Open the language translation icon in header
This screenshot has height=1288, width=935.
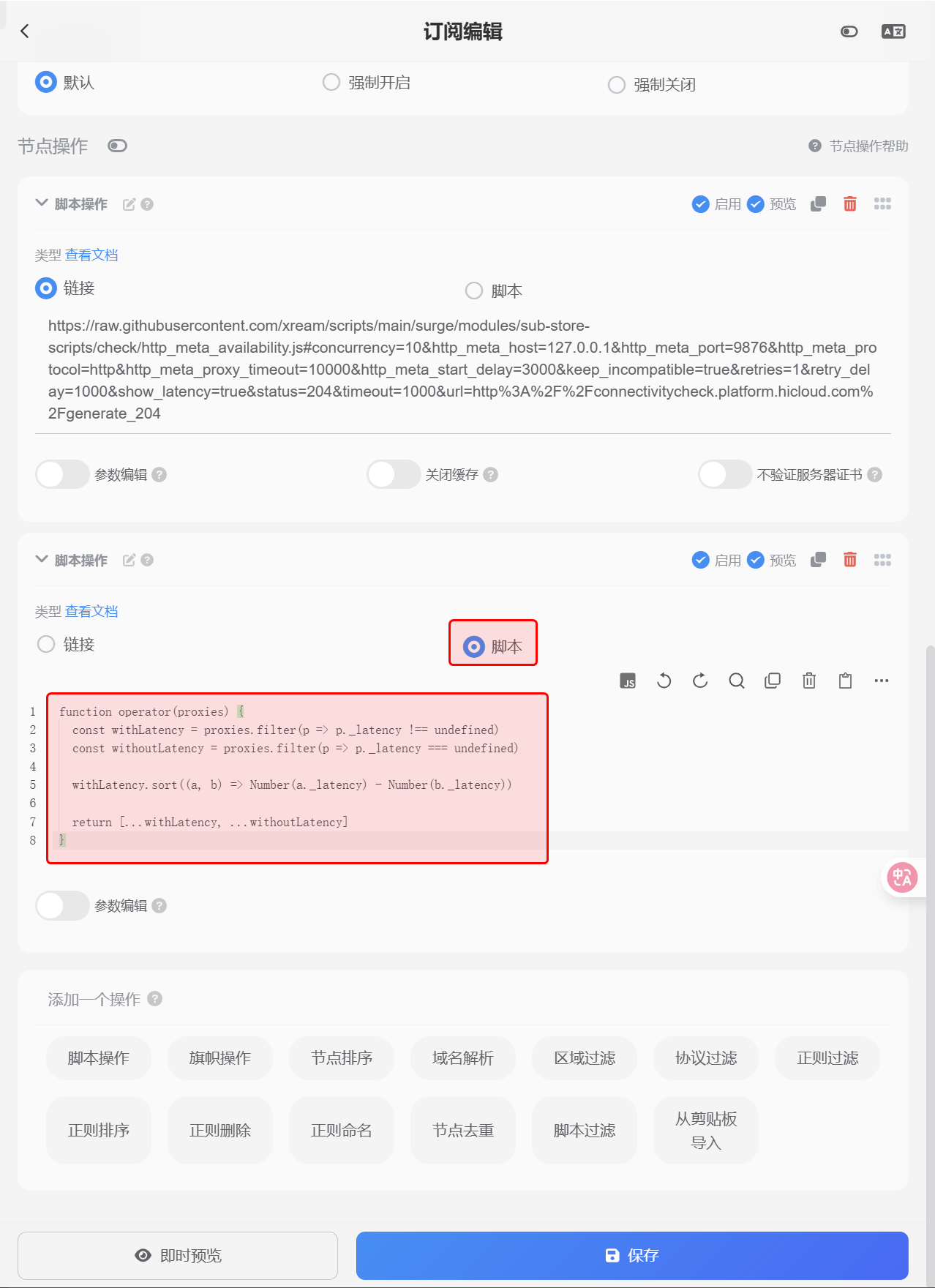tap(893, 31)
